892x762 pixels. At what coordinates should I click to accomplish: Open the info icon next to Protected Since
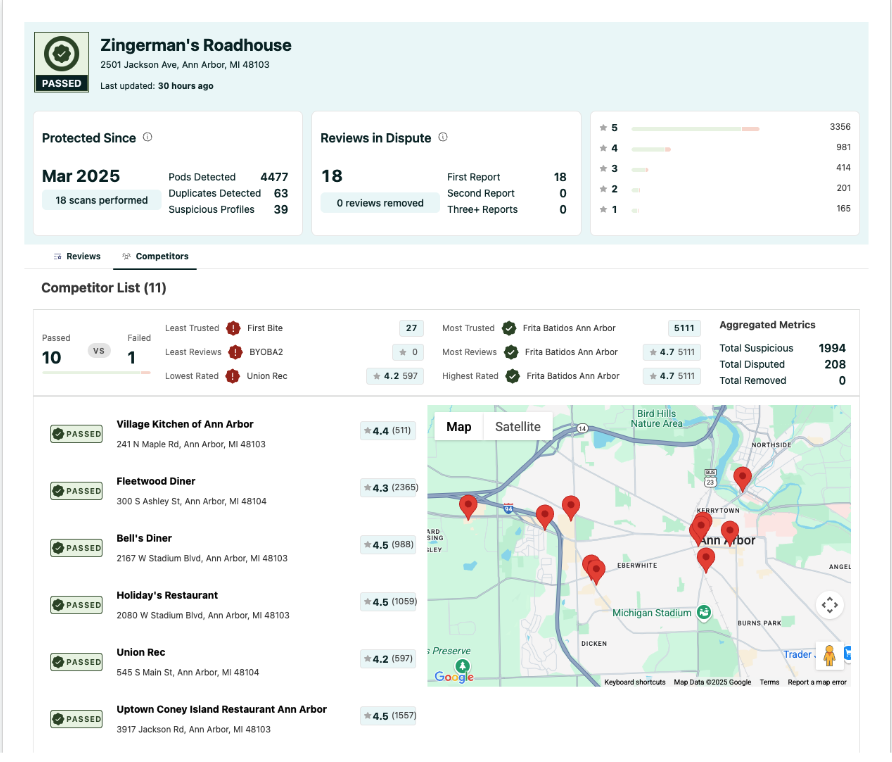(x=147, y=137)
